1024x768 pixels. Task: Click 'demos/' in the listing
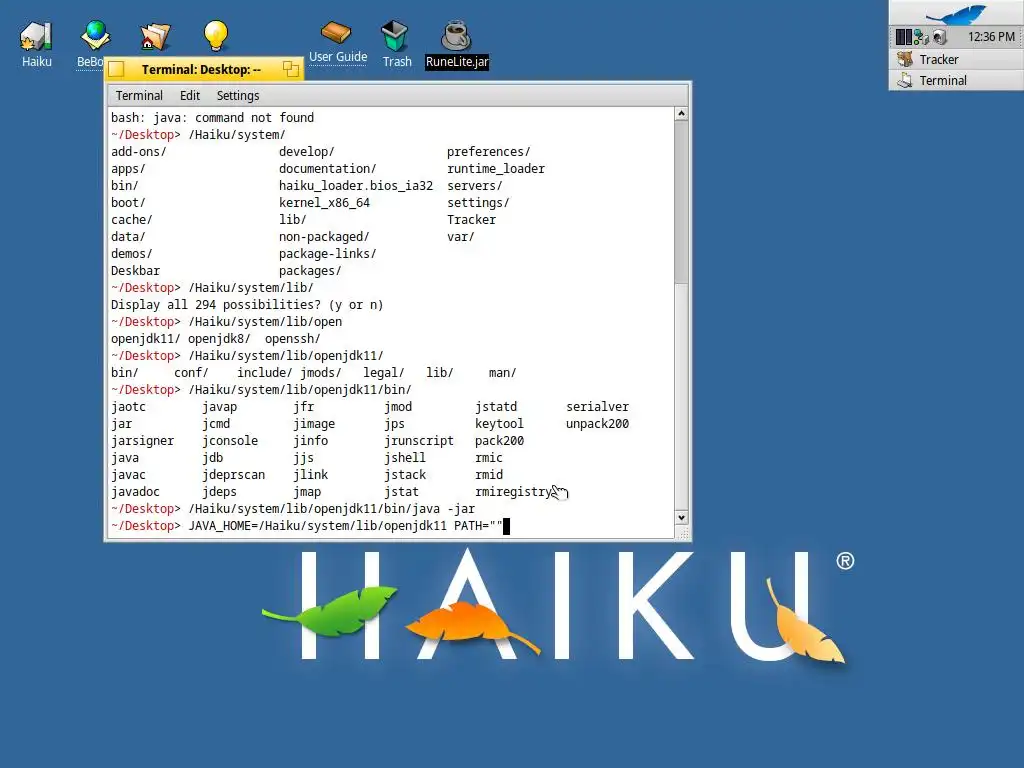(x=131, y=253)
